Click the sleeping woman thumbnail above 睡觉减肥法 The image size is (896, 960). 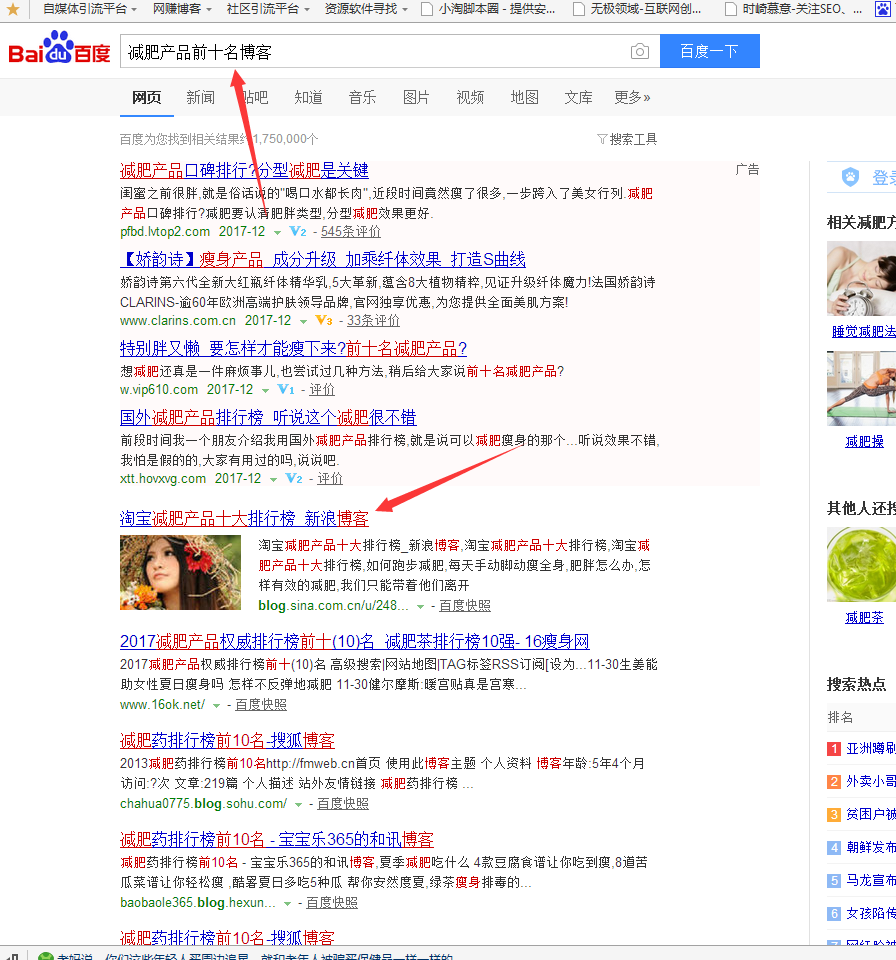(861, 279)
